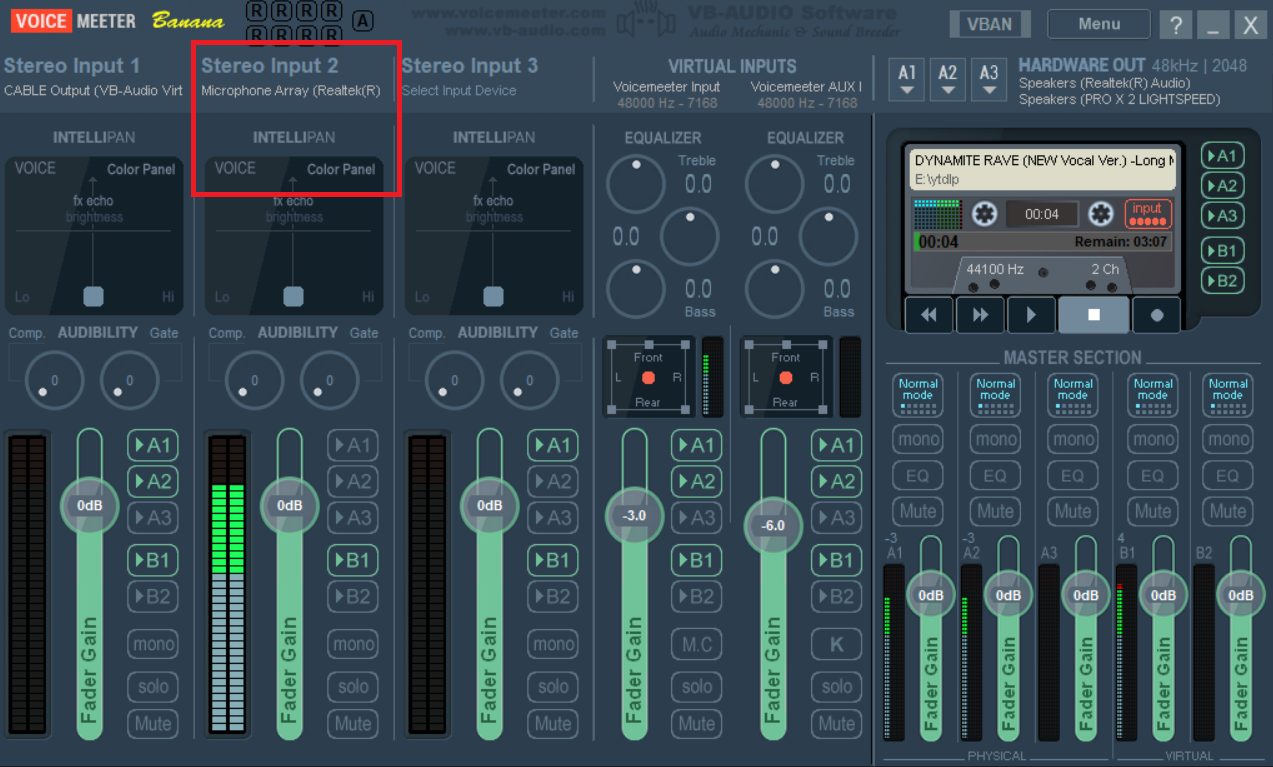Click the Voicemeeter Input Front/Rear panner dot

[648, 377]
